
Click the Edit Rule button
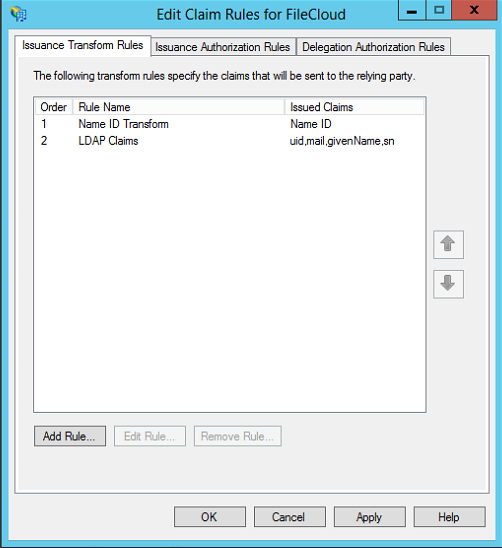click(x=150, y=436)
